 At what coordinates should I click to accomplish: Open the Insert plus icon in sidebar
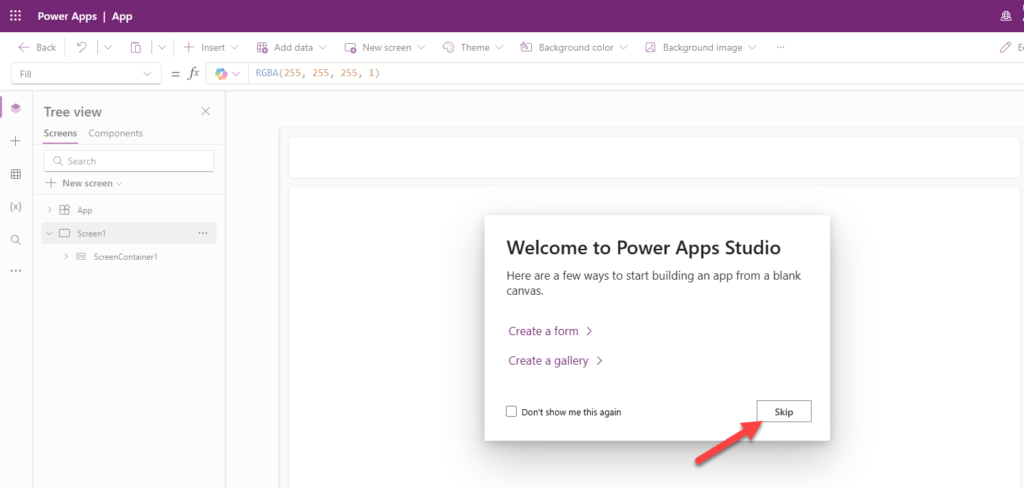click(16, 141)
